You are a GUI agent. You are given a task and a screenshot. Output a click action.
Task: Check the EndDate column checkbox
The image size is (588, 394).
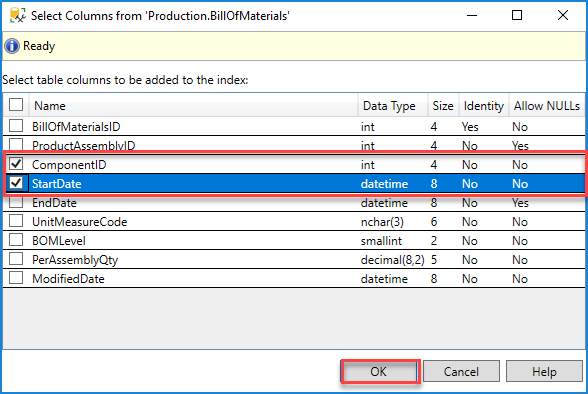(16, 202)
